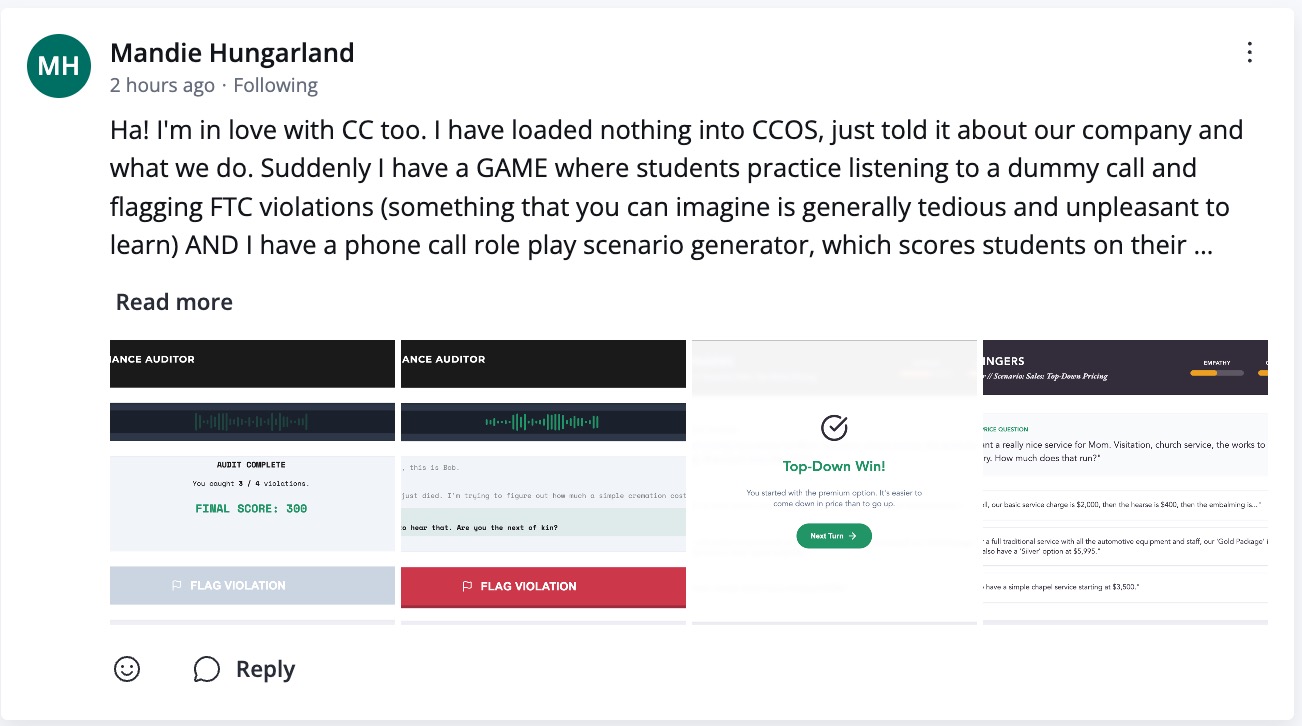Click the red "FLAG VIOLATION" button
Viewport: 1302px width, 726px height.
tap(543, 587)
